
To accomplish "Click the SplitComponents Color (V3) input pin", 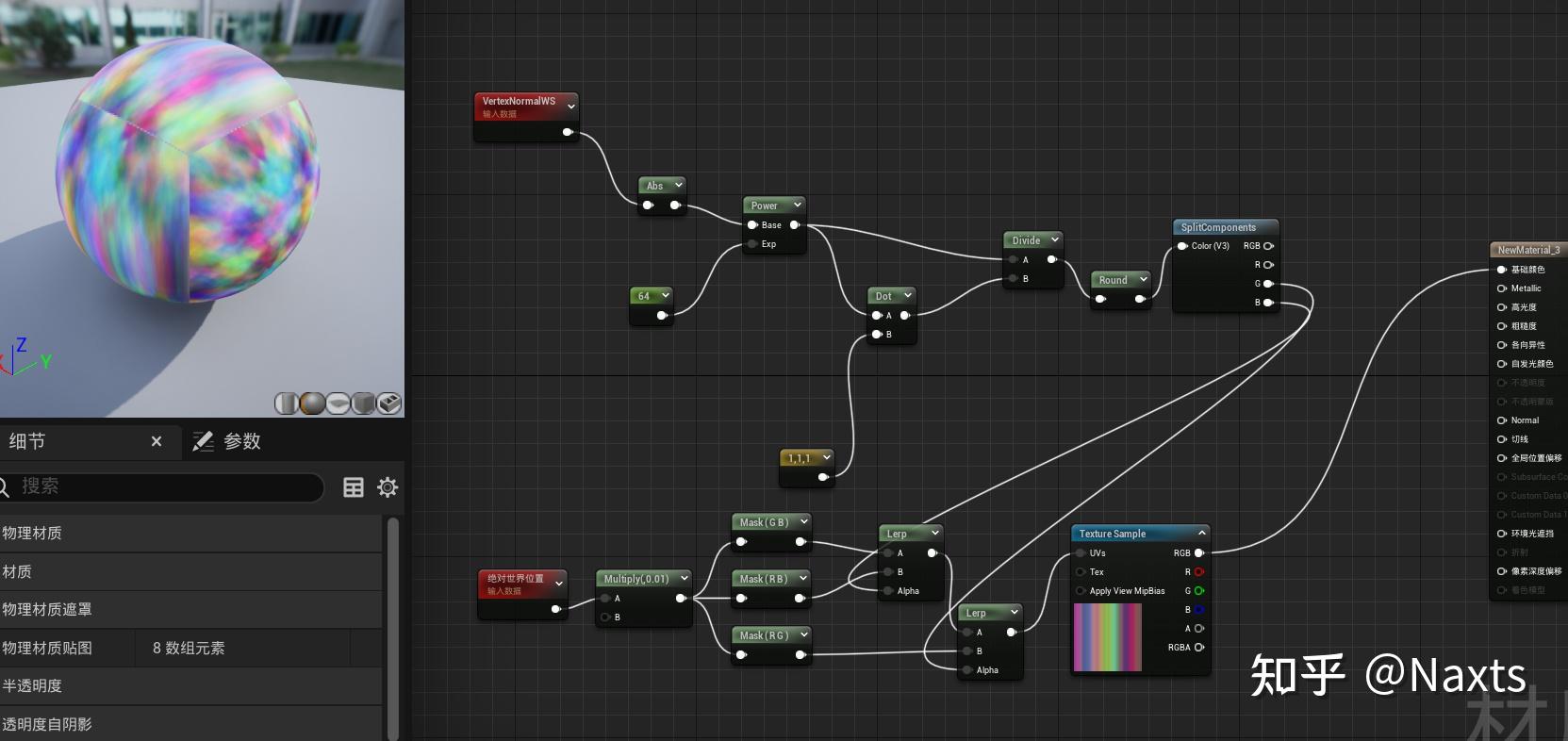I will [x=1182, y=246].
